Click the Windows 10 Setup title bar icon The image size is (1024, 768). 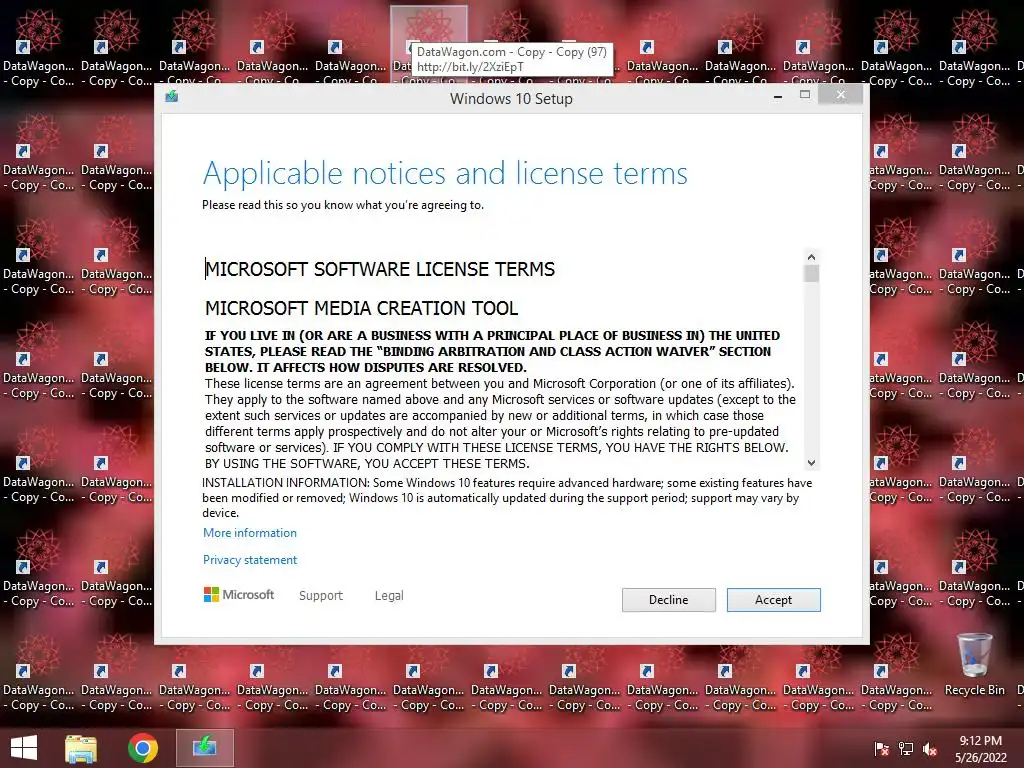click(x=172, y=97)
